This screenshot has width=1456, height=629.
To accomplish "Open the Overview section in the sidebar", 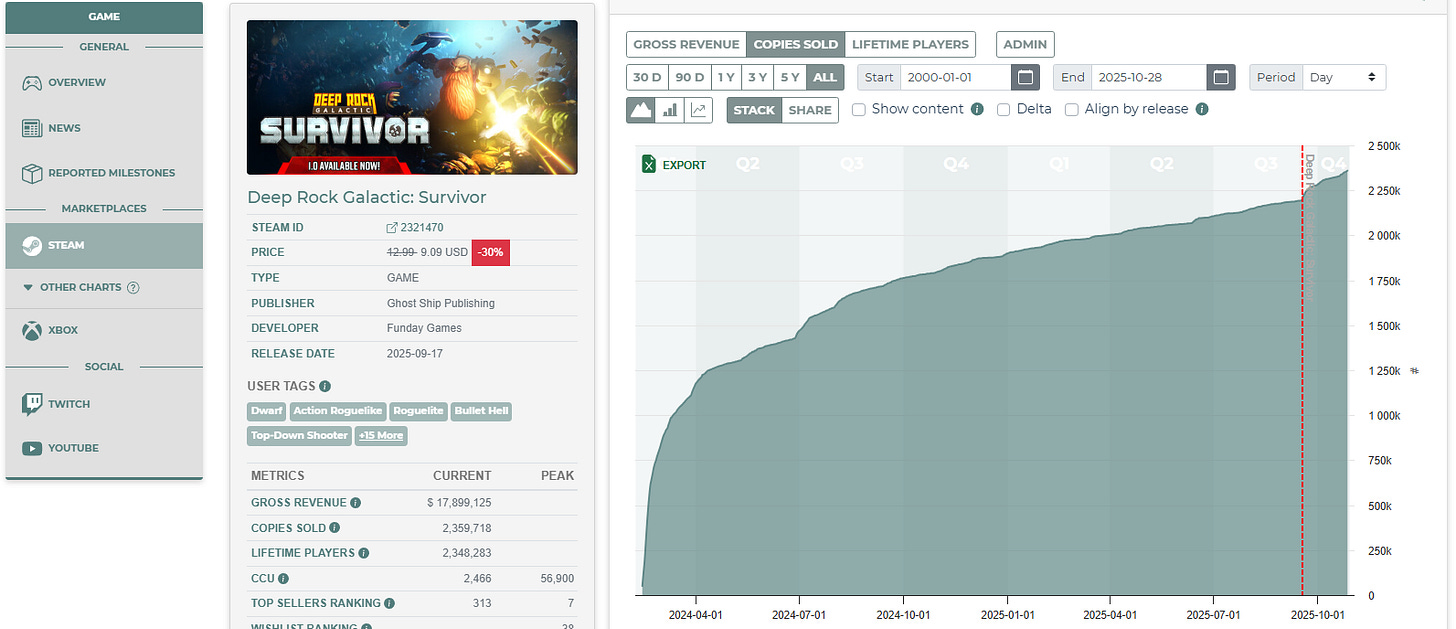I will (103, 82).
